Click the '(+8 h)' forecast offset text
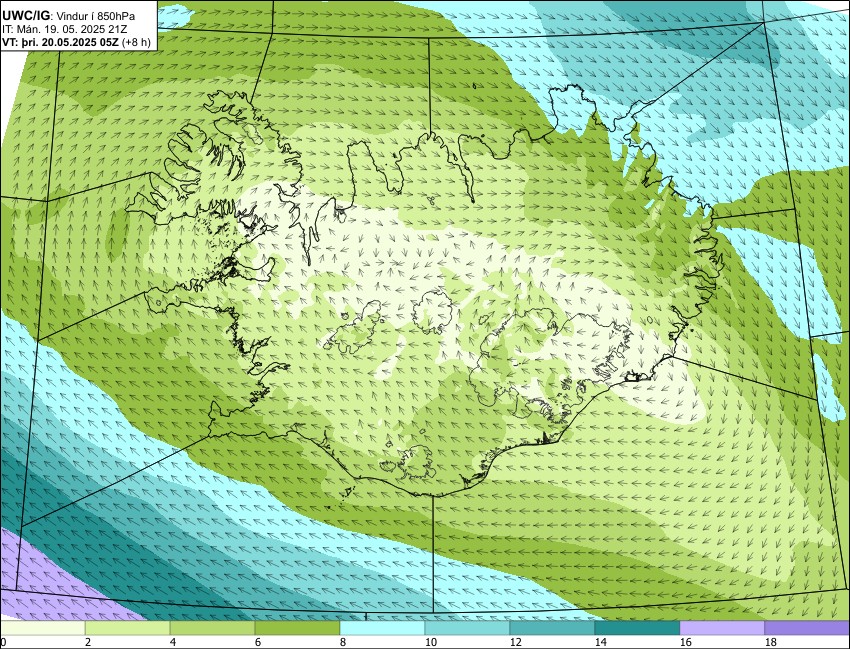This screenshot has height=649, width=850. click(x=137, y=43)
